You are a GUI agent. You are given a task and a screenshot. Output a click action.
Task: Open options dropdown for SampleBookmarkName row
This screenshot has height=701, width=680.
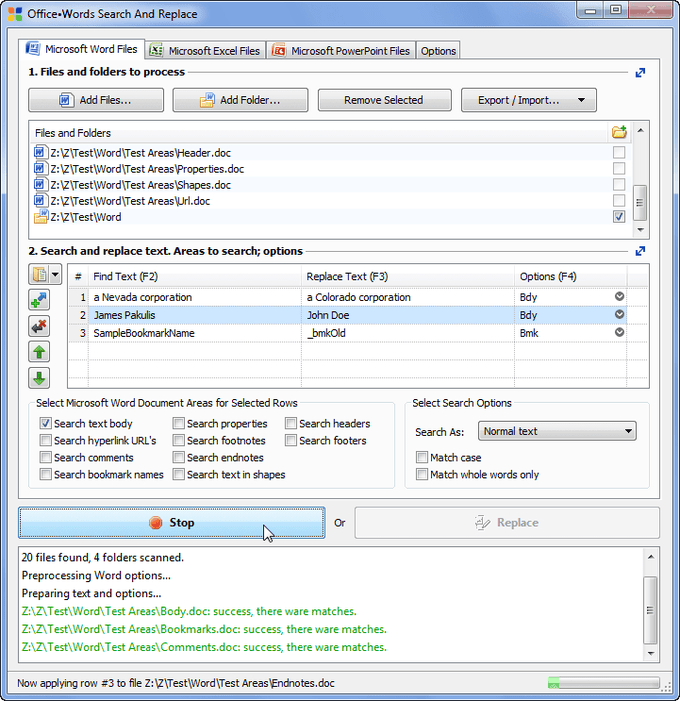[x=619, y=332]
